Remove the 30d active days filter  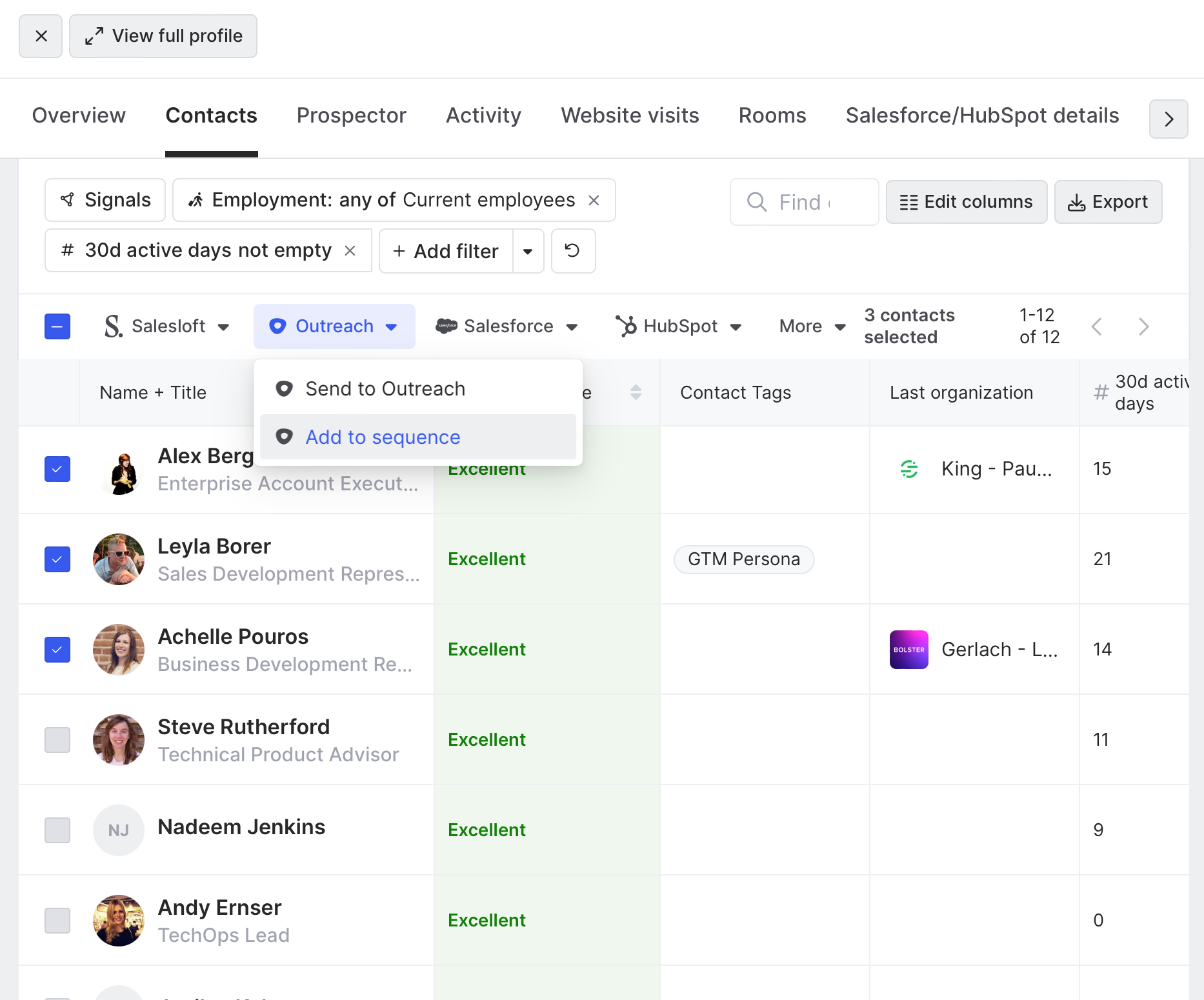click(x=350, y=250)
